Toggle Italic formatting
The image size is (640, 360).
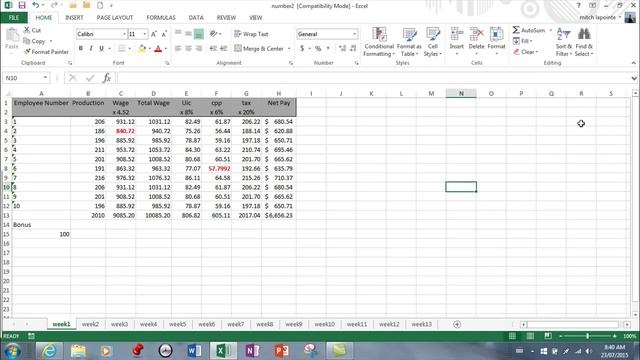(x=91, y=49)
